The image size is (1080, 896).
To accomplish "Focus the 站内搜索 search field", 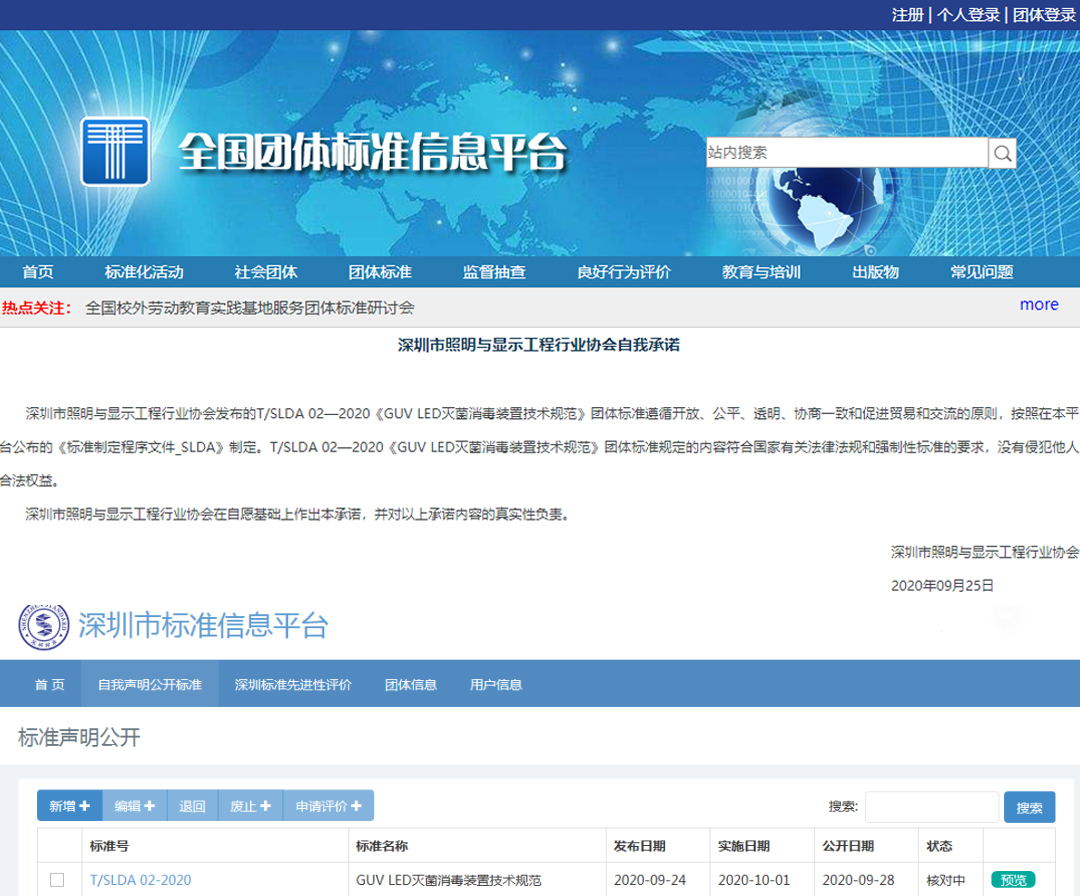I will click(846, 153).
